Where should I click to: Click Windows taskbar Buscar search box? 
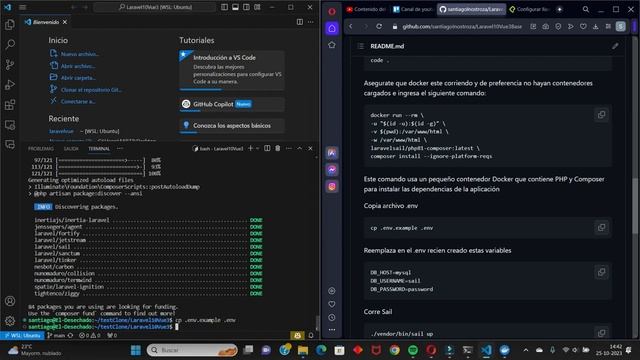(192, 350)
